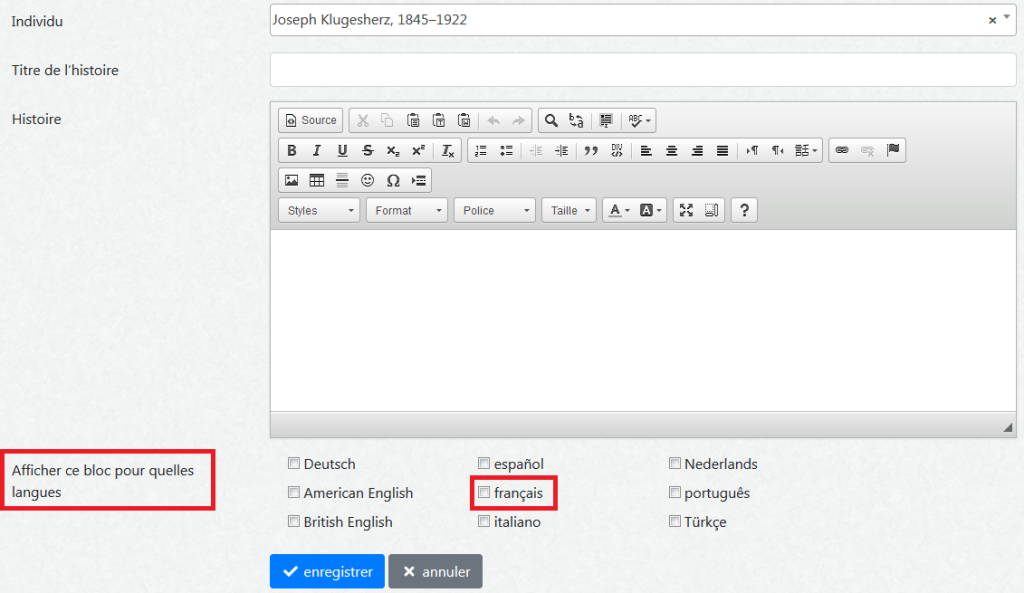Viewport: 1024px width, 593px height.
Task: Open the Styles dropdown
Action: pos(321,211)
